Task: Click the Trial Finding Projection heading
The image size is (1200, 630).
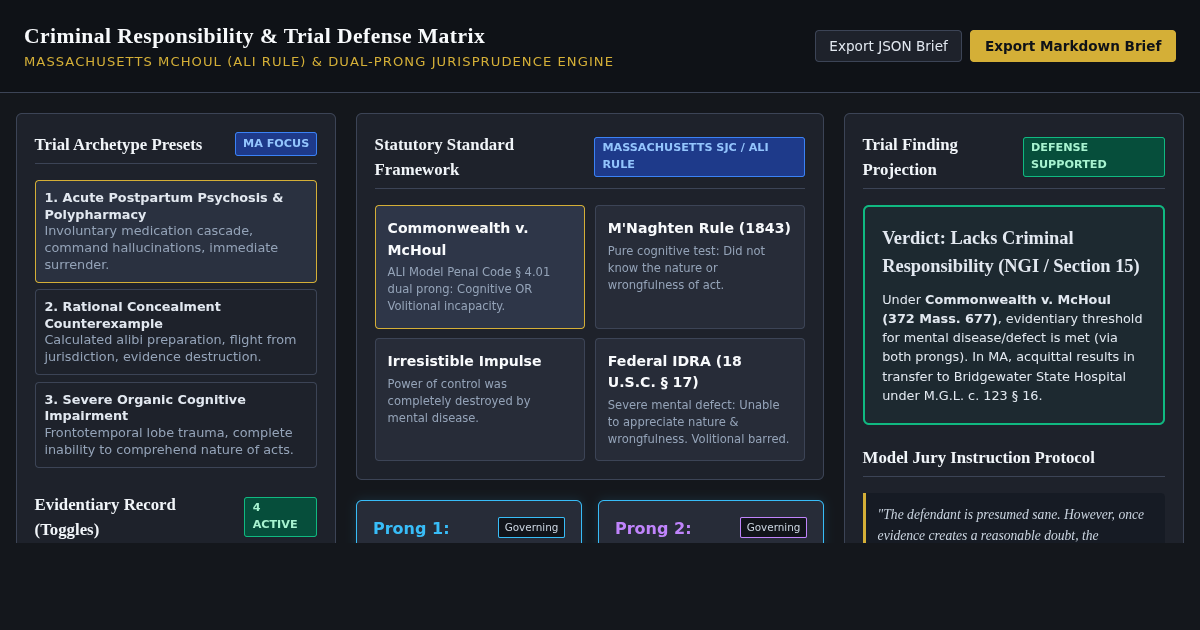Action: click(x=910, y=157)
